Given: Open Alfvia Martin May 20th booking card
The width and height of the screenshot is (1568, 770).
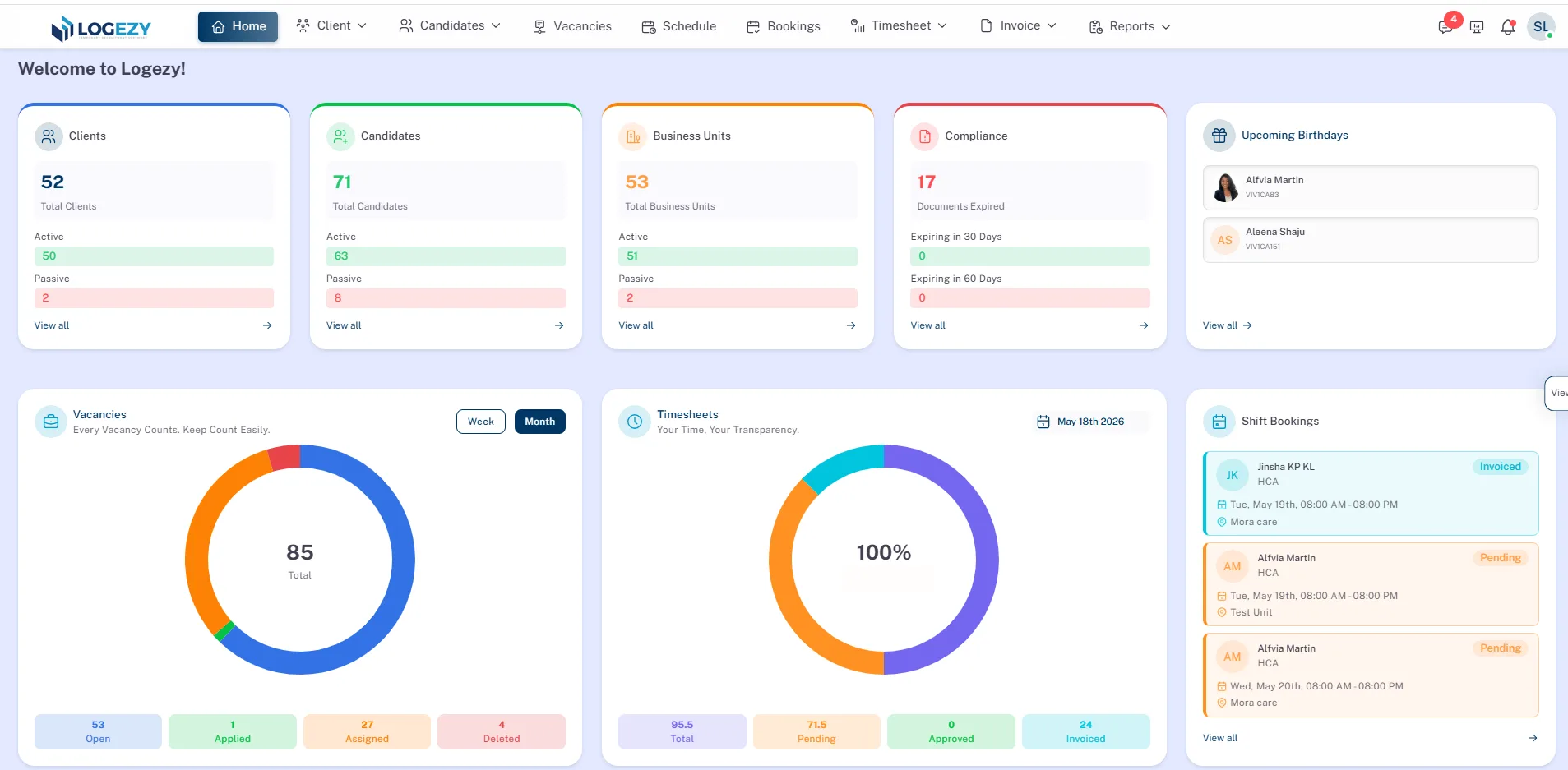Looking at the screenshot, I should click(1371, 675).
